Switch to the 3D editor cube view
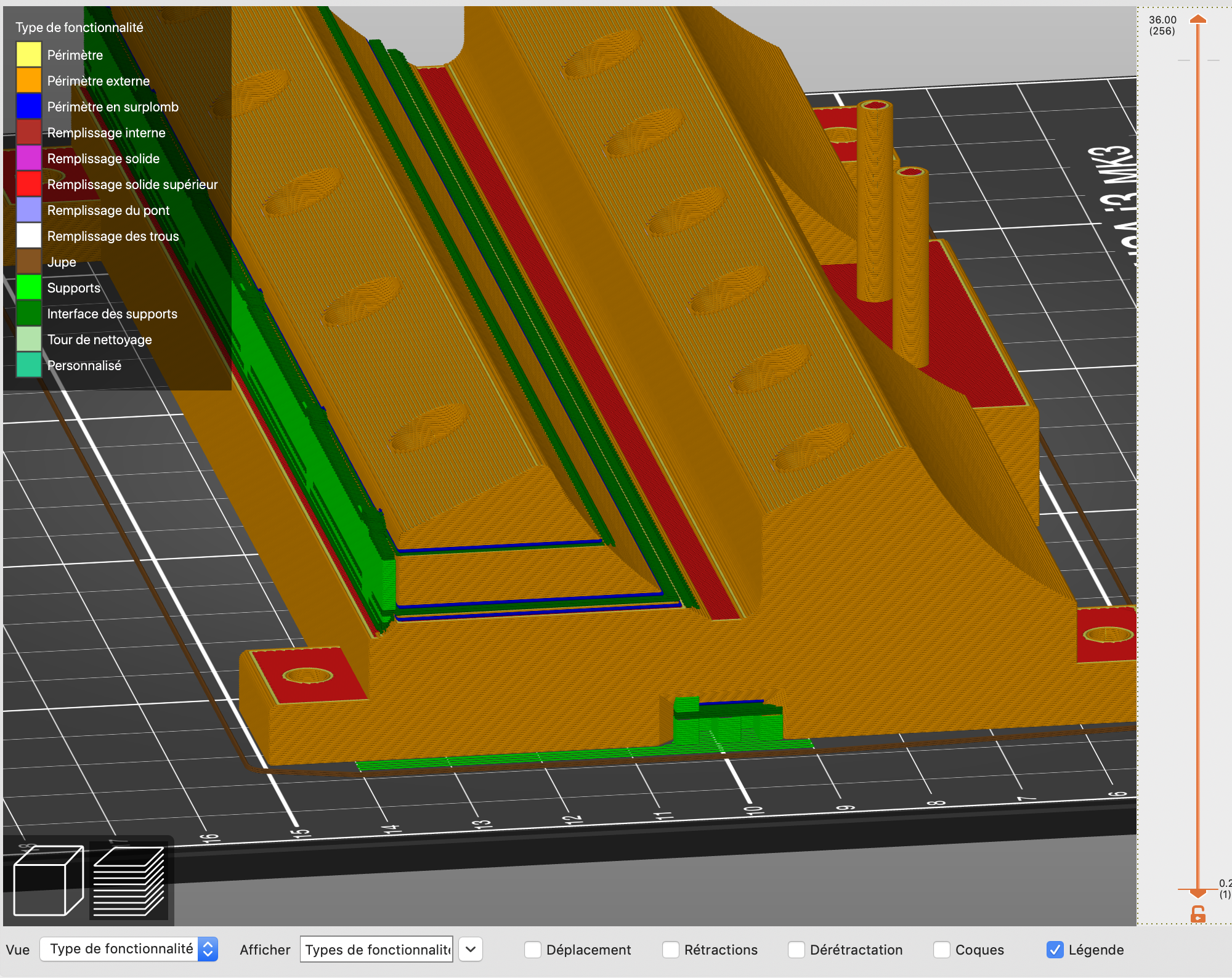This screenshot has height=978, width=1232. [x=48, y=880]
